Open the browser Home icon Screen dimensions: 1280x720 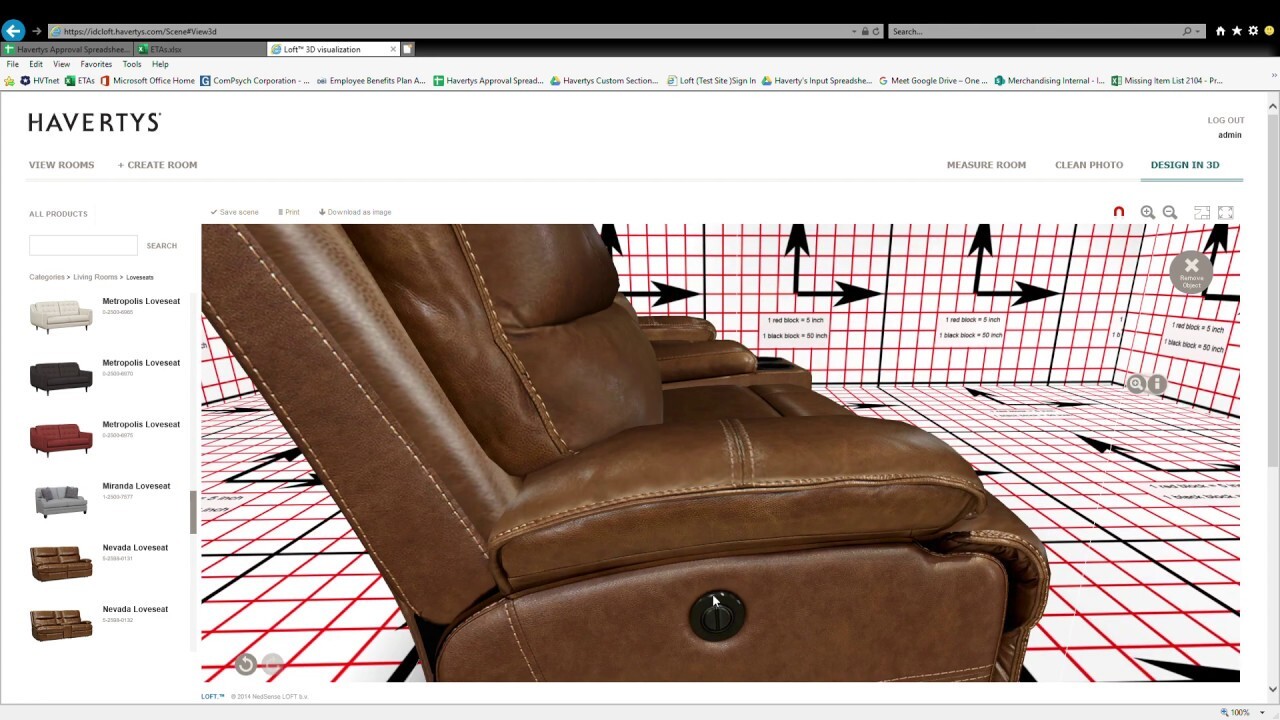[1220, 31]
